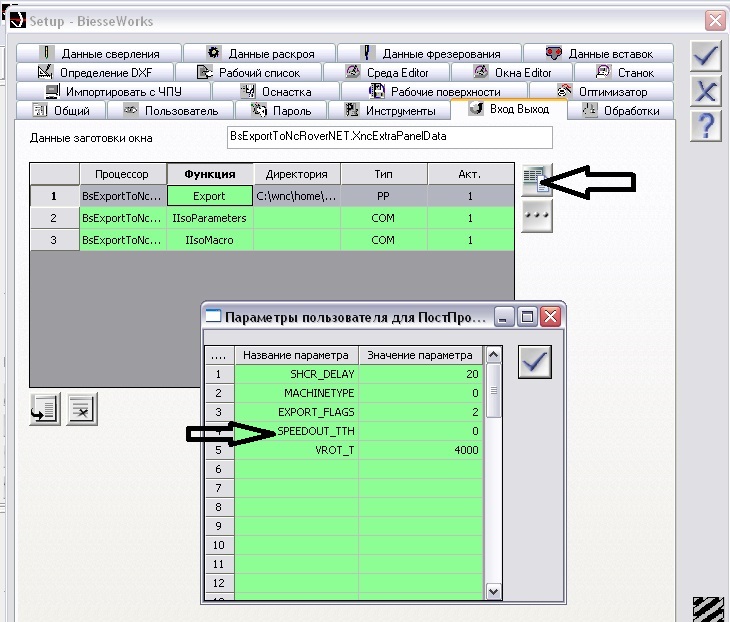
Task: Click the Акт. column header
Action: click(470, 174)
